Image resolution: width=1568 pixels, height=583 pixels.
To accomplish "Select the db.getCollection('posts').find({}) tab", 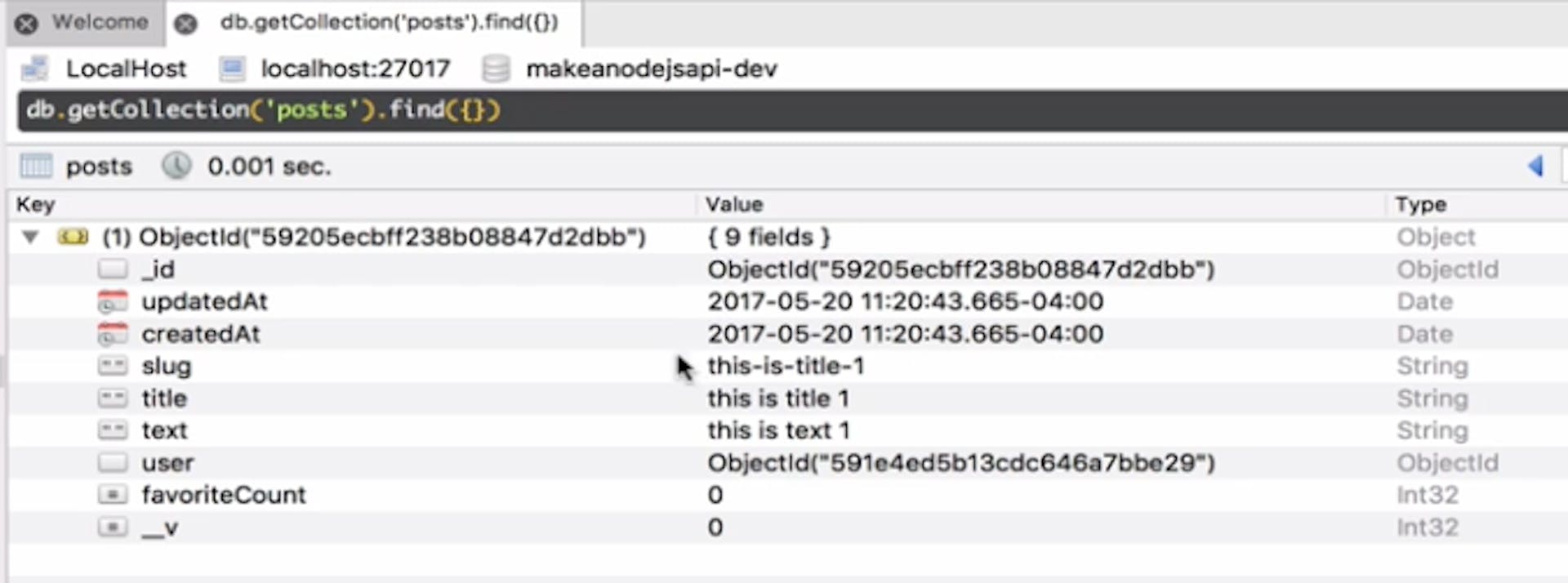I will pos(389,22).
